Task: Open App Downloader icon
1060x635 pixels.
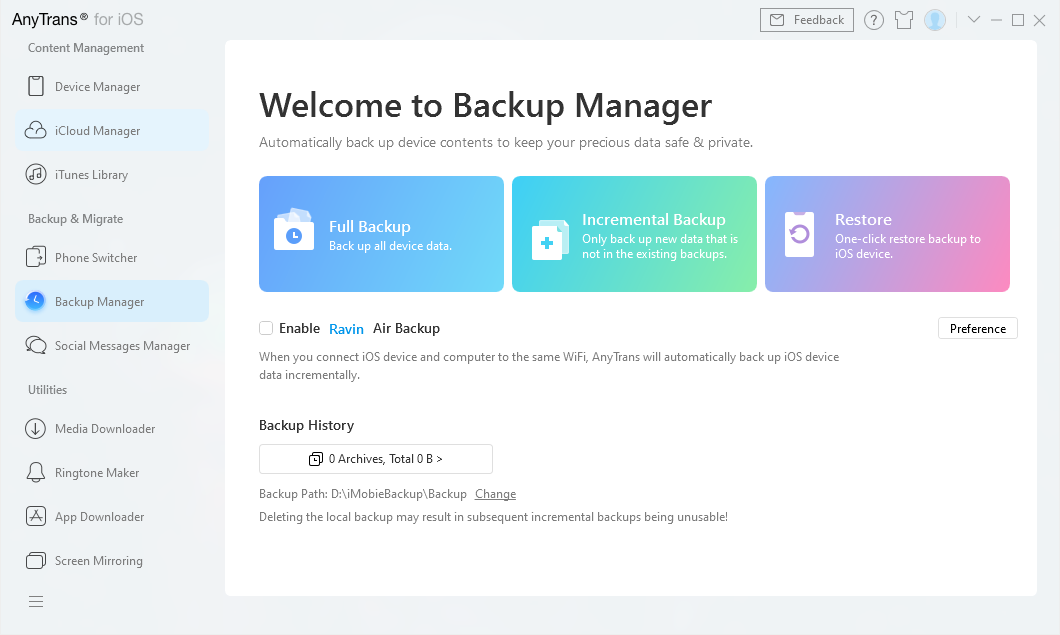Action: (x=36, y=517)
